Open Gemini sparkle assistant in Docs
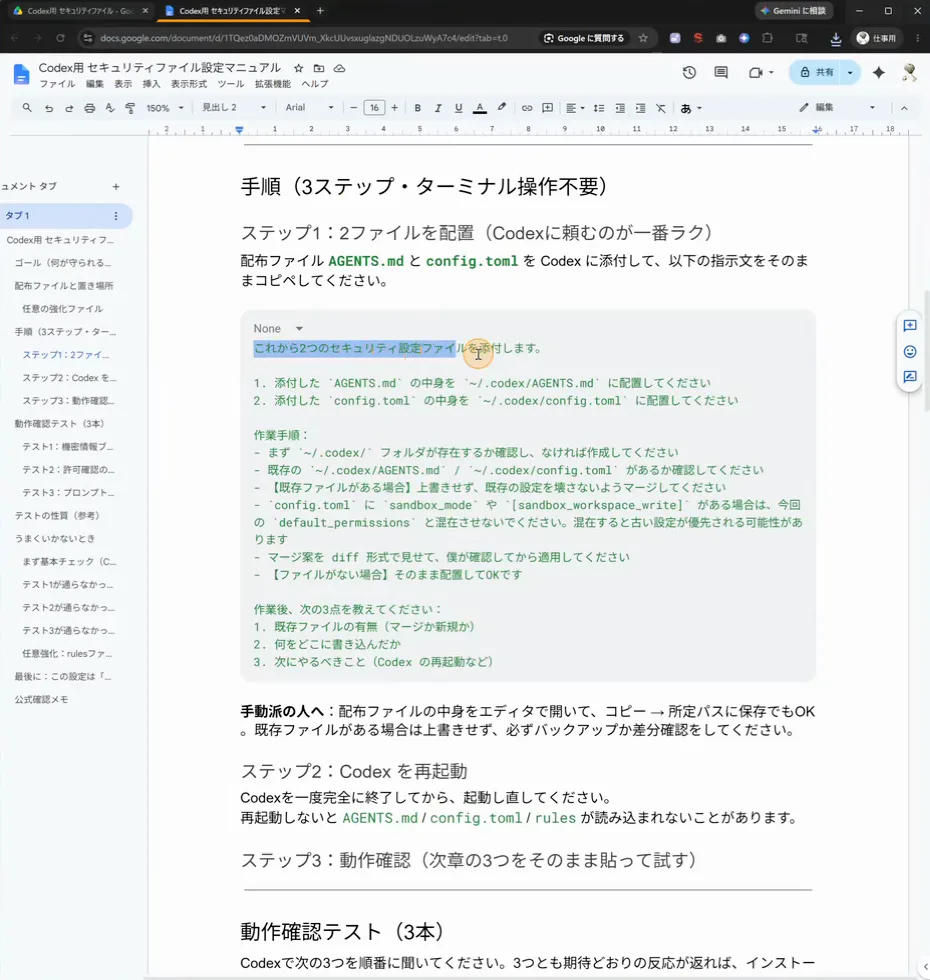The height and width of the screenshot is (980, 930). tap(879, 72)
